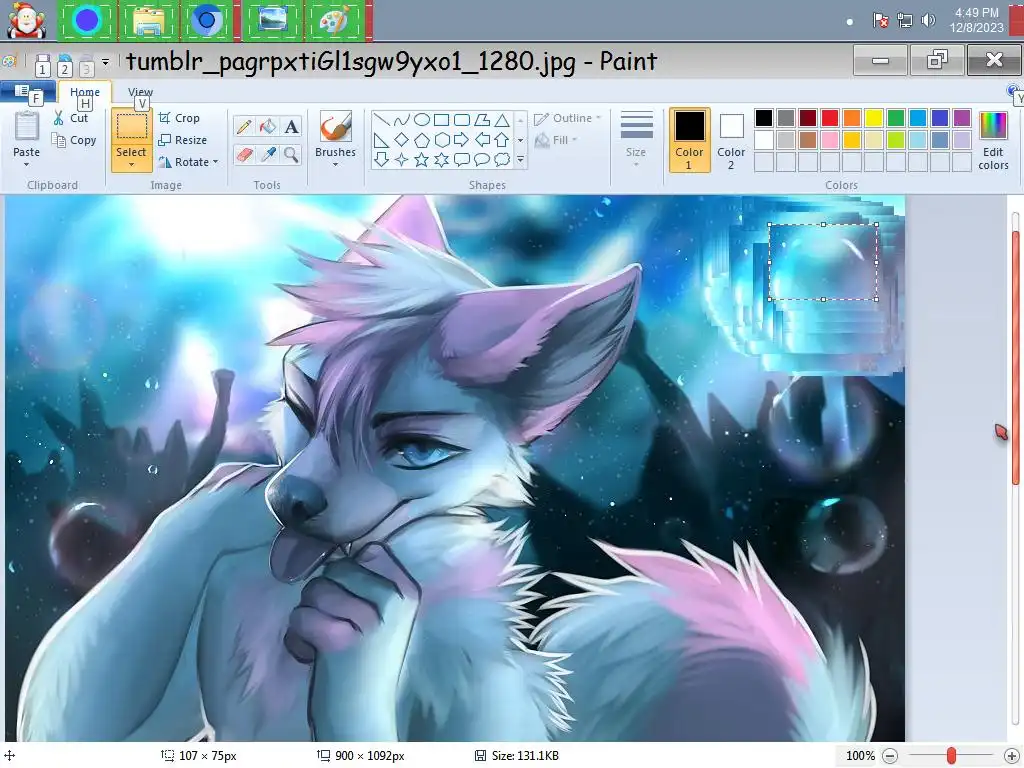The height and width of the screenshot is (768, 1024).
Task: Select the Color picker eyedropper tool
Action: [268, 155]
